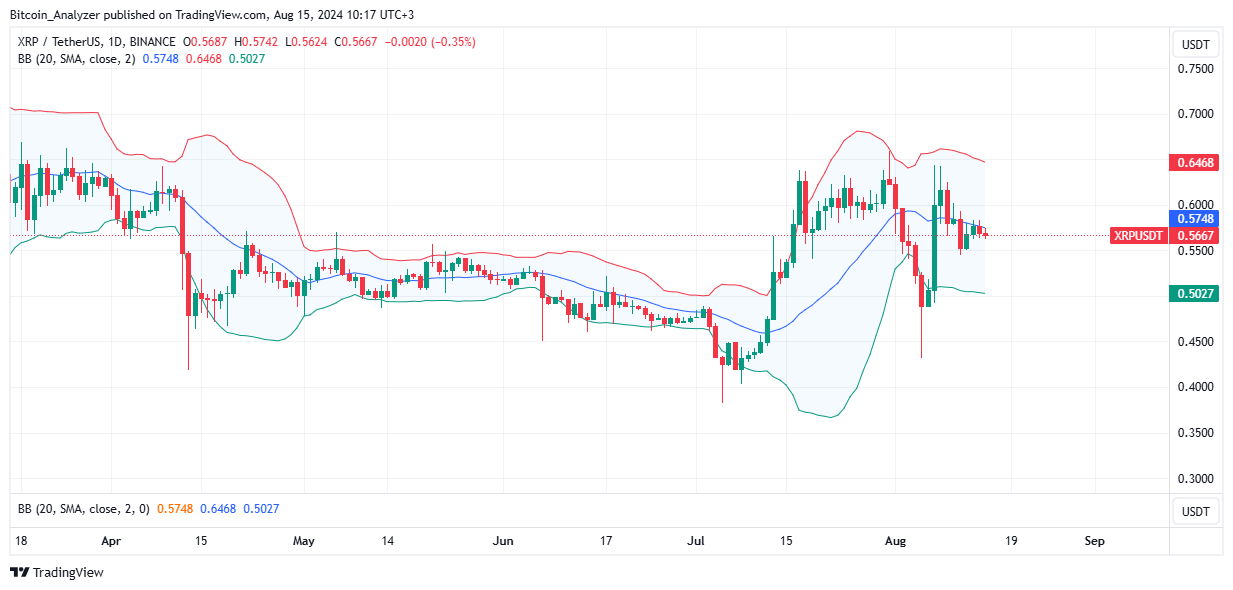
Task: Click the May label on time axis
Action: coord(304,541)
